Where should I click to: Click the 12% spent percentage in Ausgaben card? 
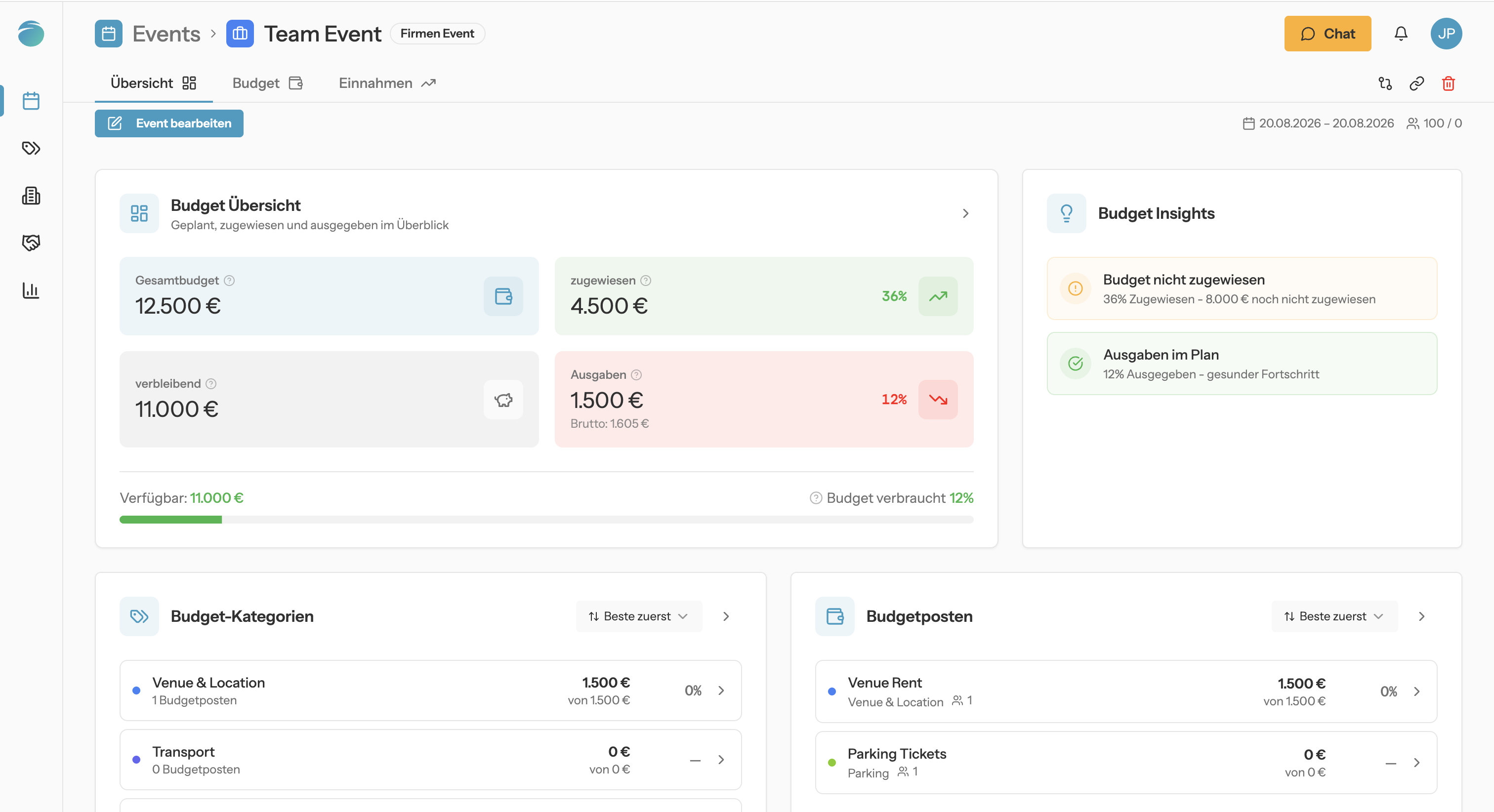pos(894,400)
